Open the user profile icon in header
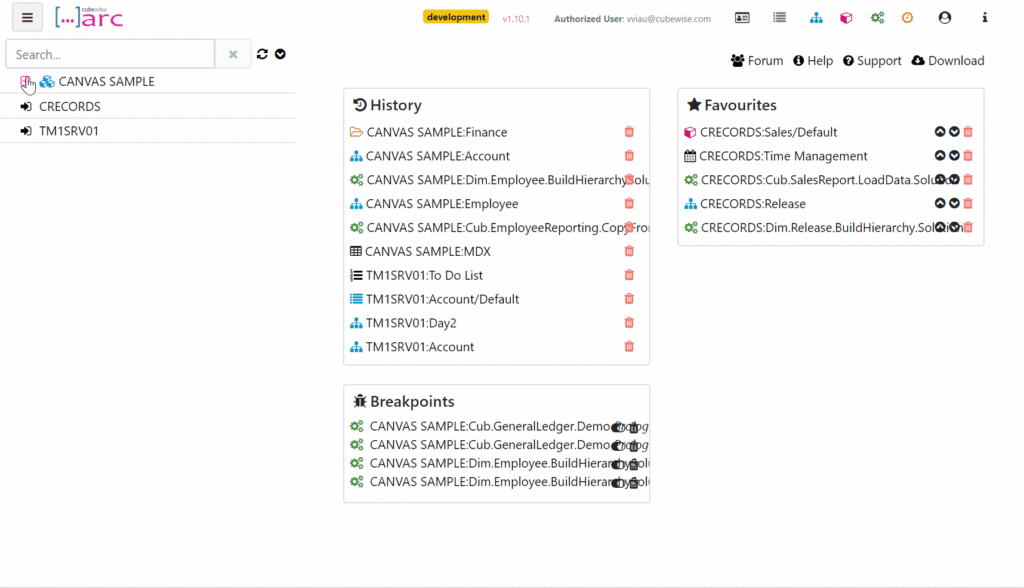This screenshot has width=1024, height=588. pyautogui.click(x=945, y=18)
